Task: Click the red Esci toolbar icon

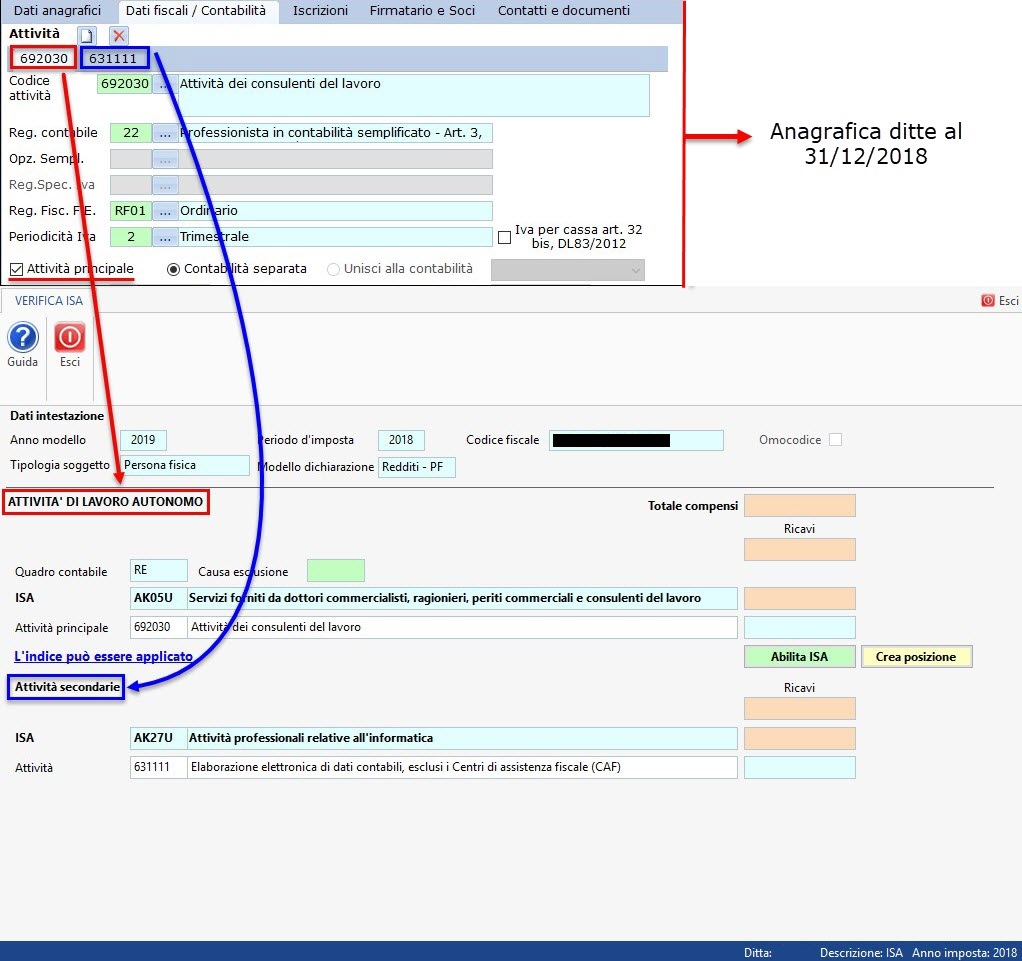Action: point(70,338)
